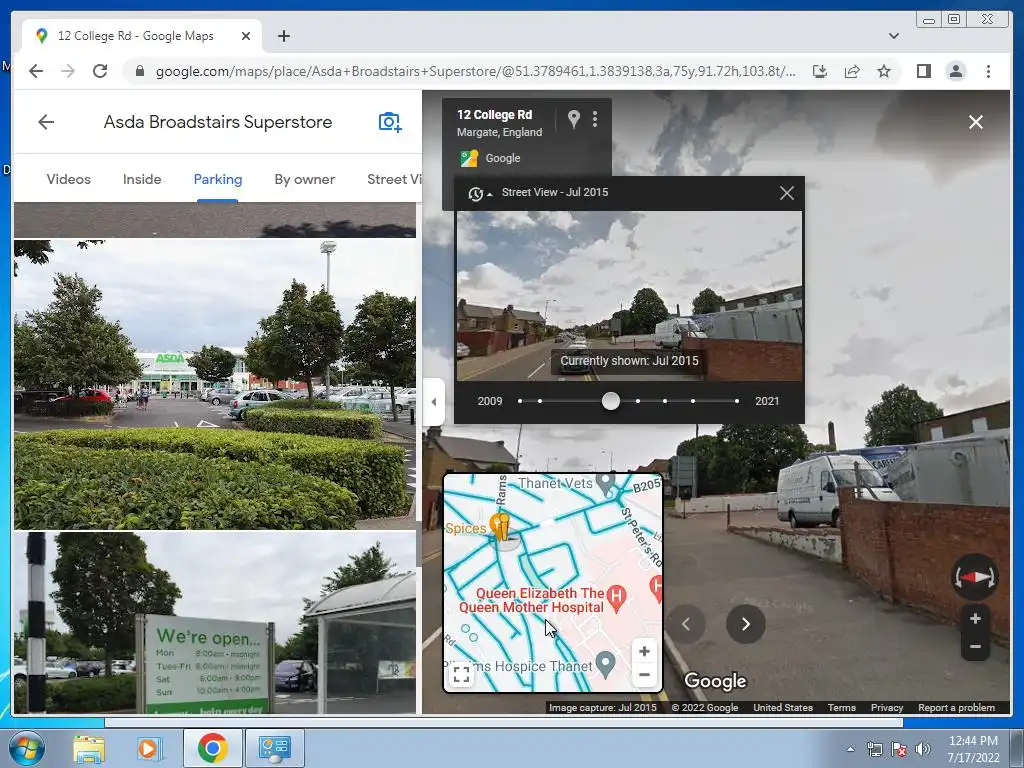
Task: Select the 2021 timeline point
Action: click(x=737, y=401)
